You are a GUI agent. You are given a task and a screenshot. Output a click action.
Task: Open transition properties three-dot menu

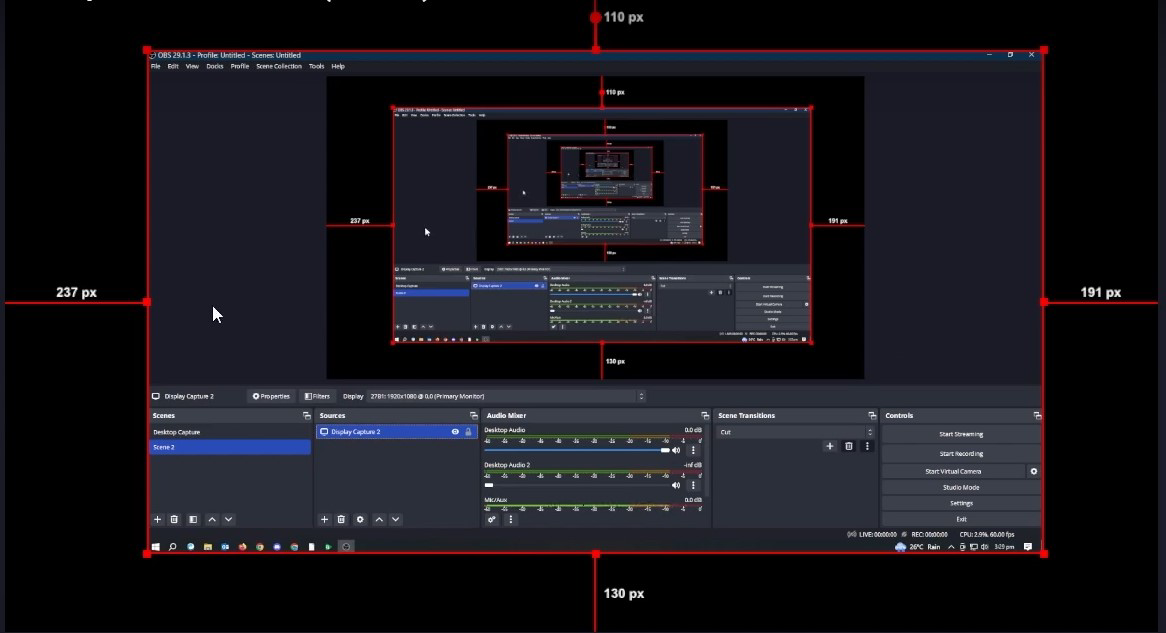coord(867,446)
